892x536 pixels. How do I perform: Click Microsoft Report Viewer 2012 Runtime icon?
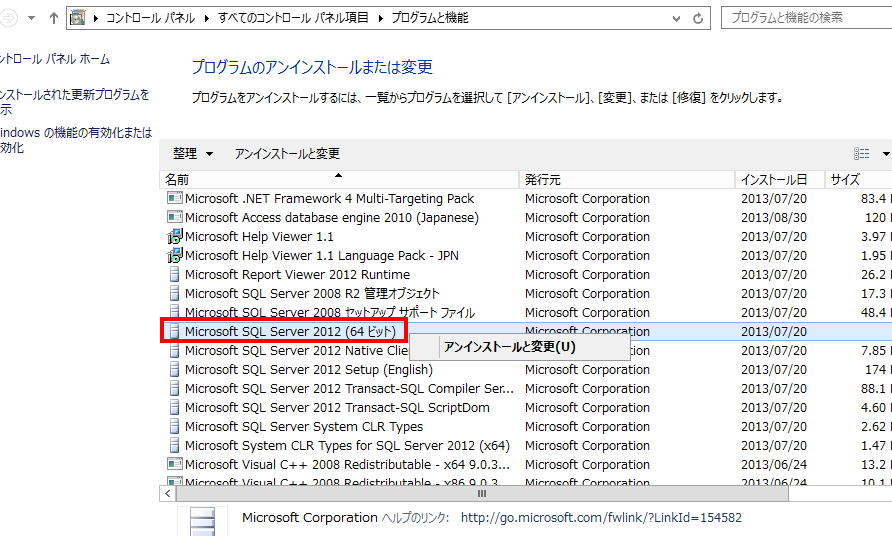coord(174,275)
